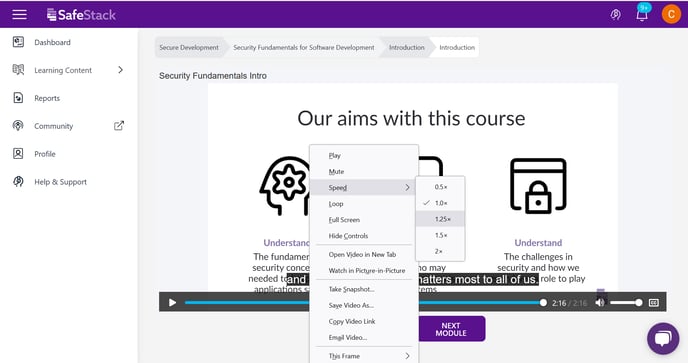The image size is (688, 363).
Task: Click the SafeStack logo
Action: (81, 15)
